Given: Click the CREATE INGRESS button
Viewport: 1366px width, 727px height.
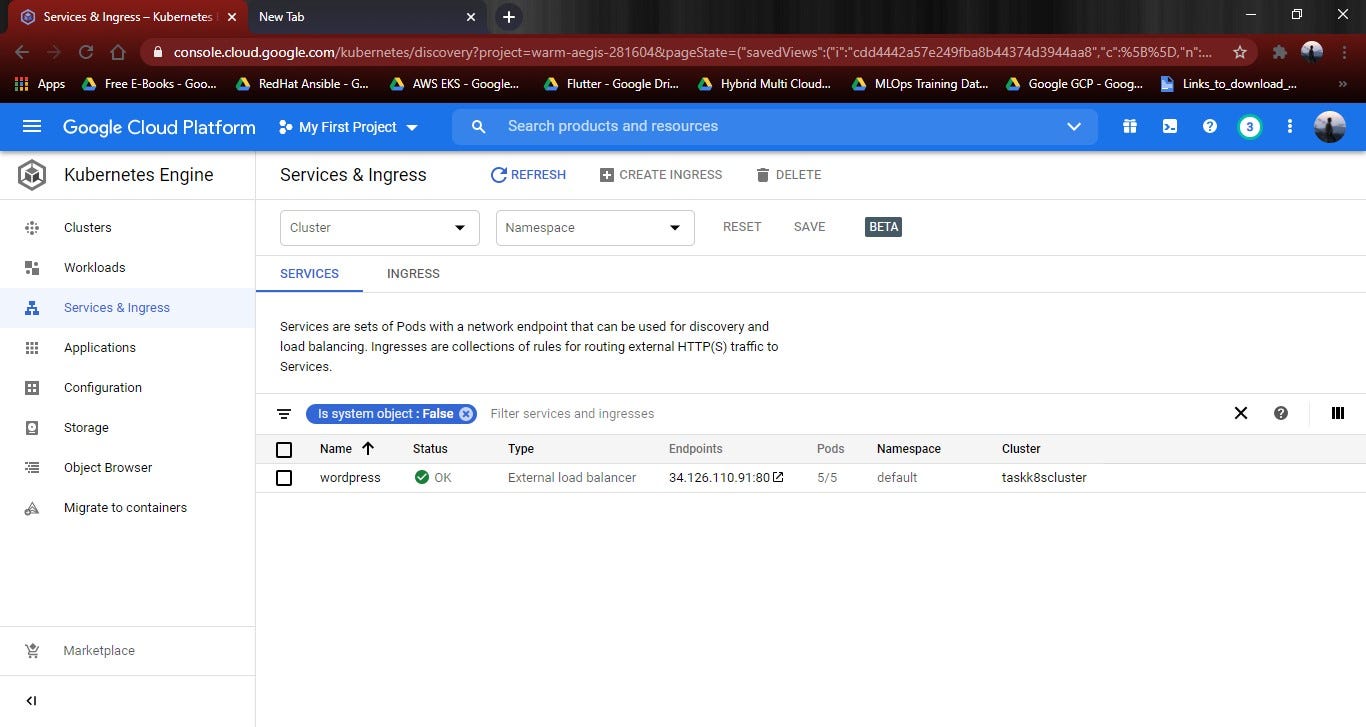Looking at the screenshot, I should (x=661, y=175).
